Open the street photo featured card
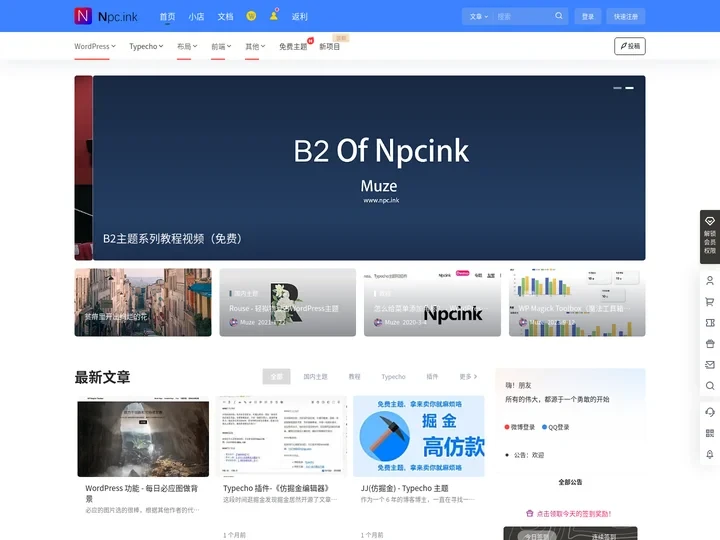 coord(143,302)
